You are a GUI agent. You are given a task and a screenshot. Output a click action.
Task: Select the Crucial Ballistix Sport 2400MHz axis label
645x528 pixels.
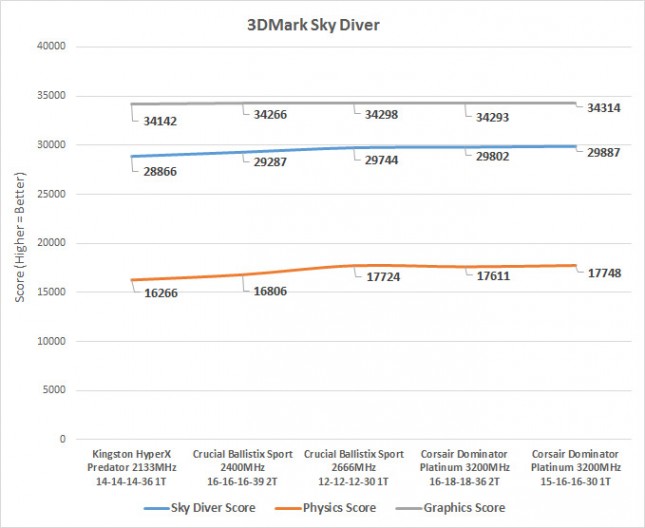point(243,468)
